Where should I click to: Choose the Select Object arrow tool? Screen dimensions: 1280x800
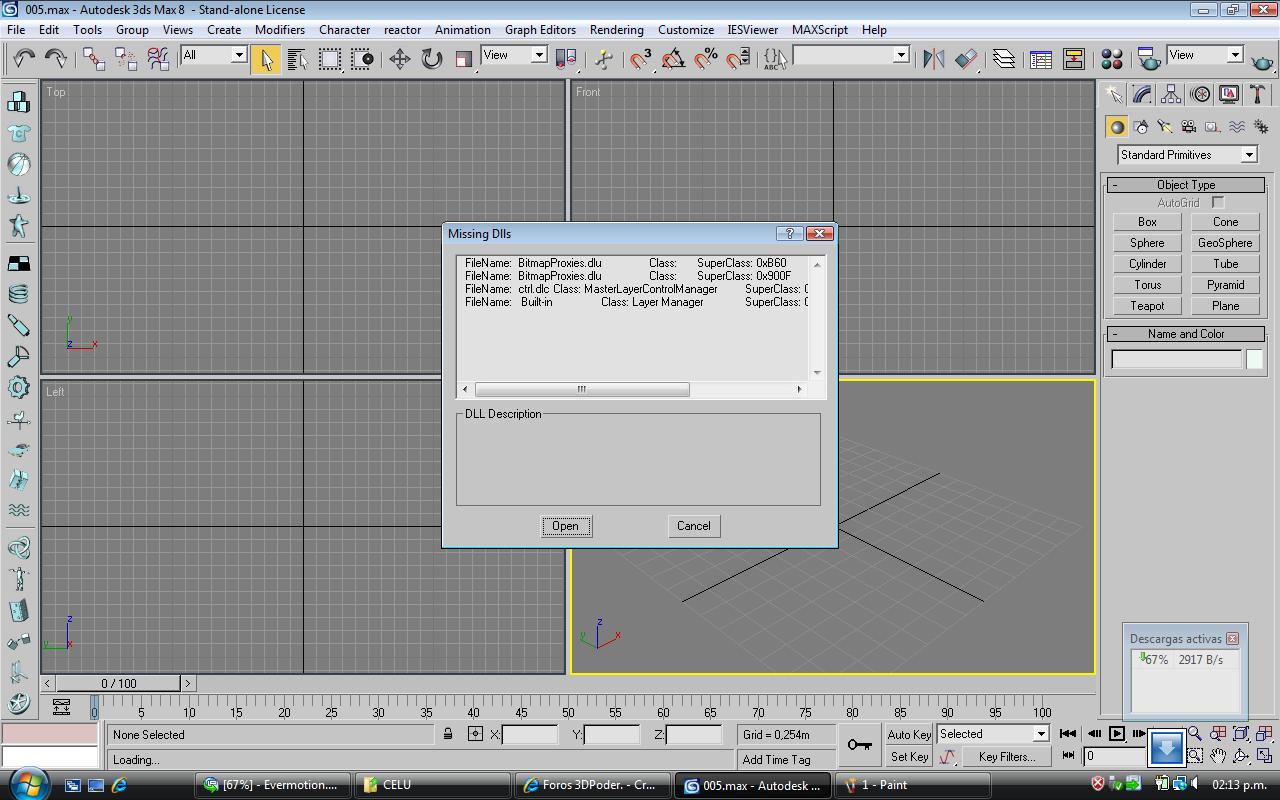[266, 59]
